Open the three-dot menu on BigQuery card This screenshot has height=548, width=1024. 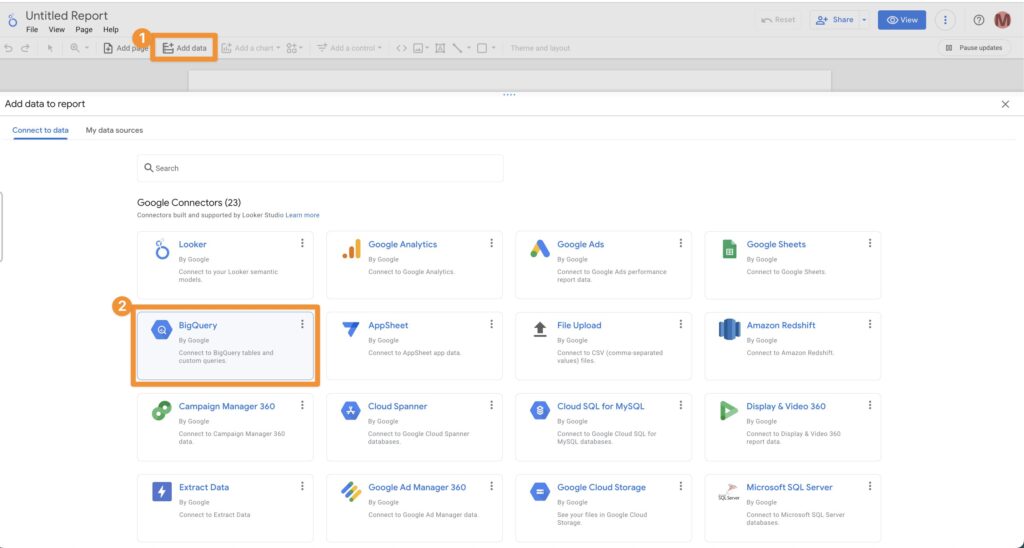click(x=302, y=324)
